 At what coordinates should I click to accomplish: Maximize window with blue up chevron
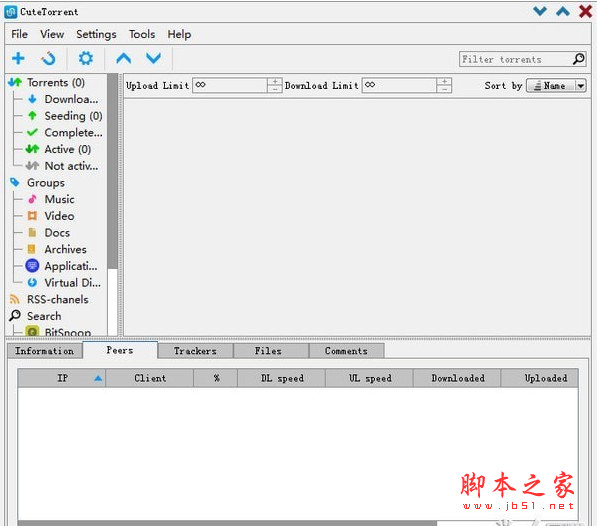click(x=563, y=11)
